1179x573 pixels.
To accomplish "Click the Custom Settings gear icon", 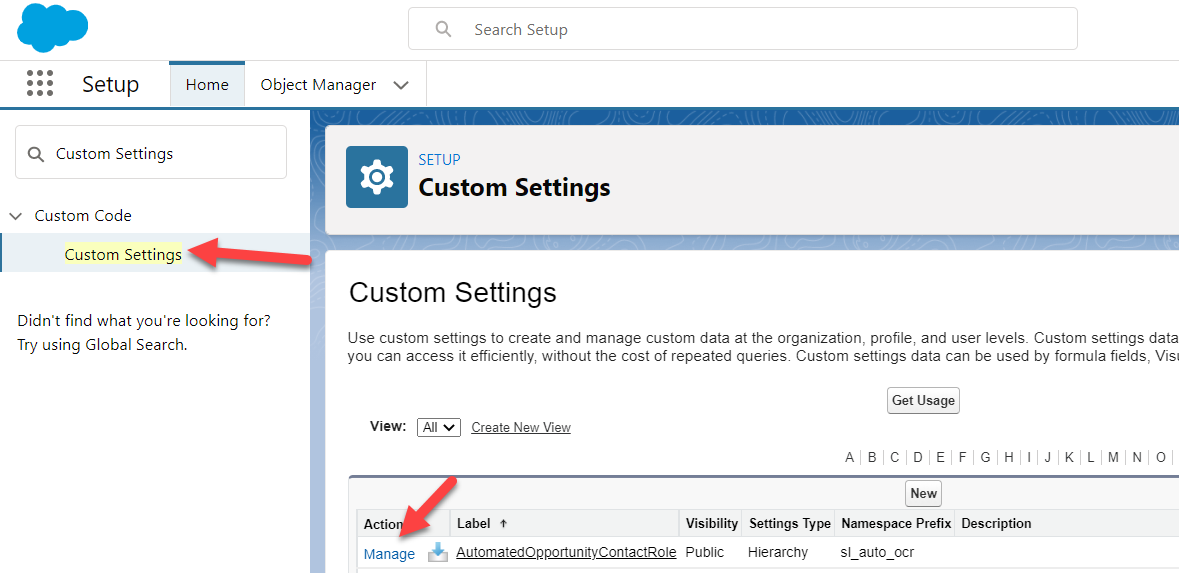I will pos(377,177).
